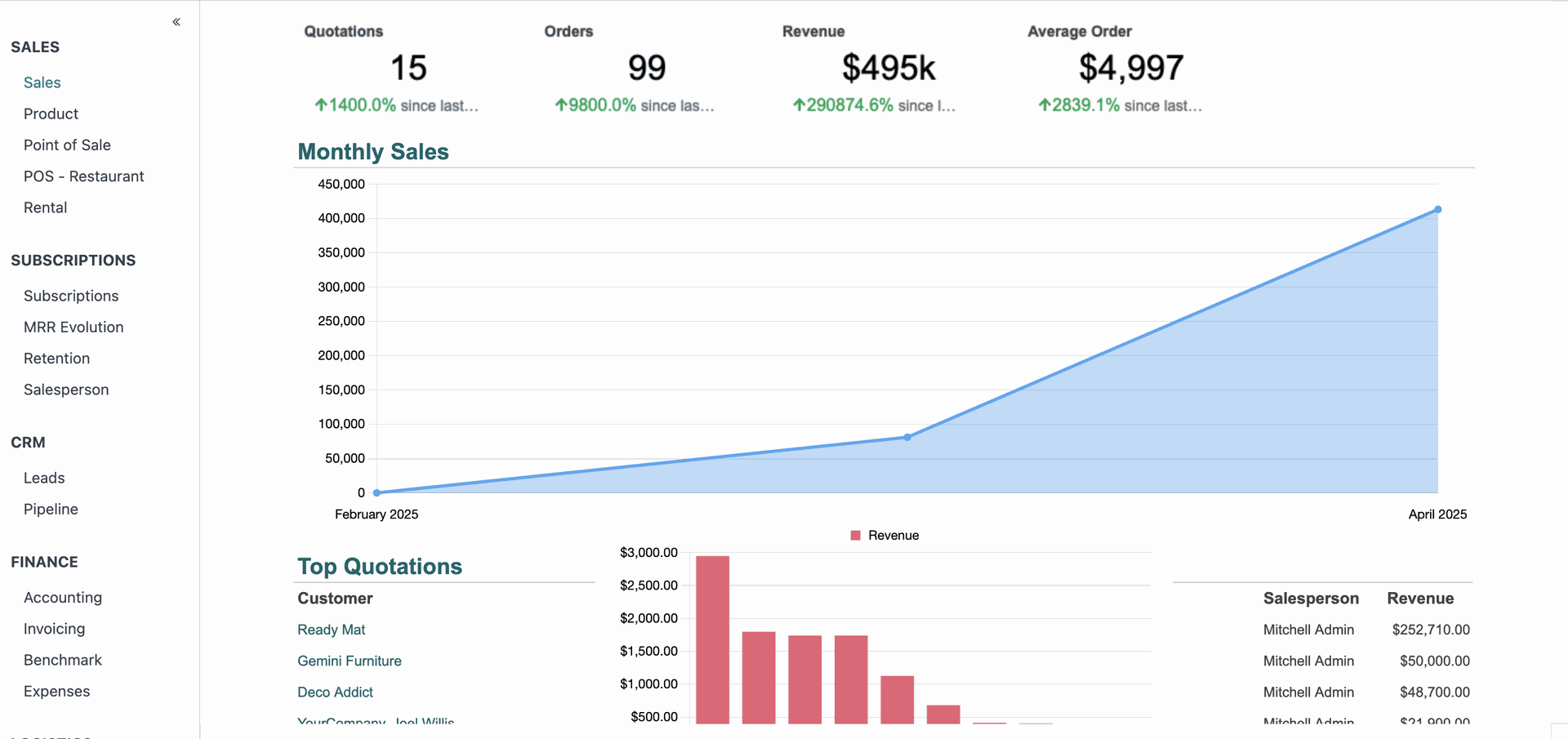This screenshot has width=1568, height=739.
Task: Collapse the sidebar with double-chevron icon
Action: click(x=176, y=22)
